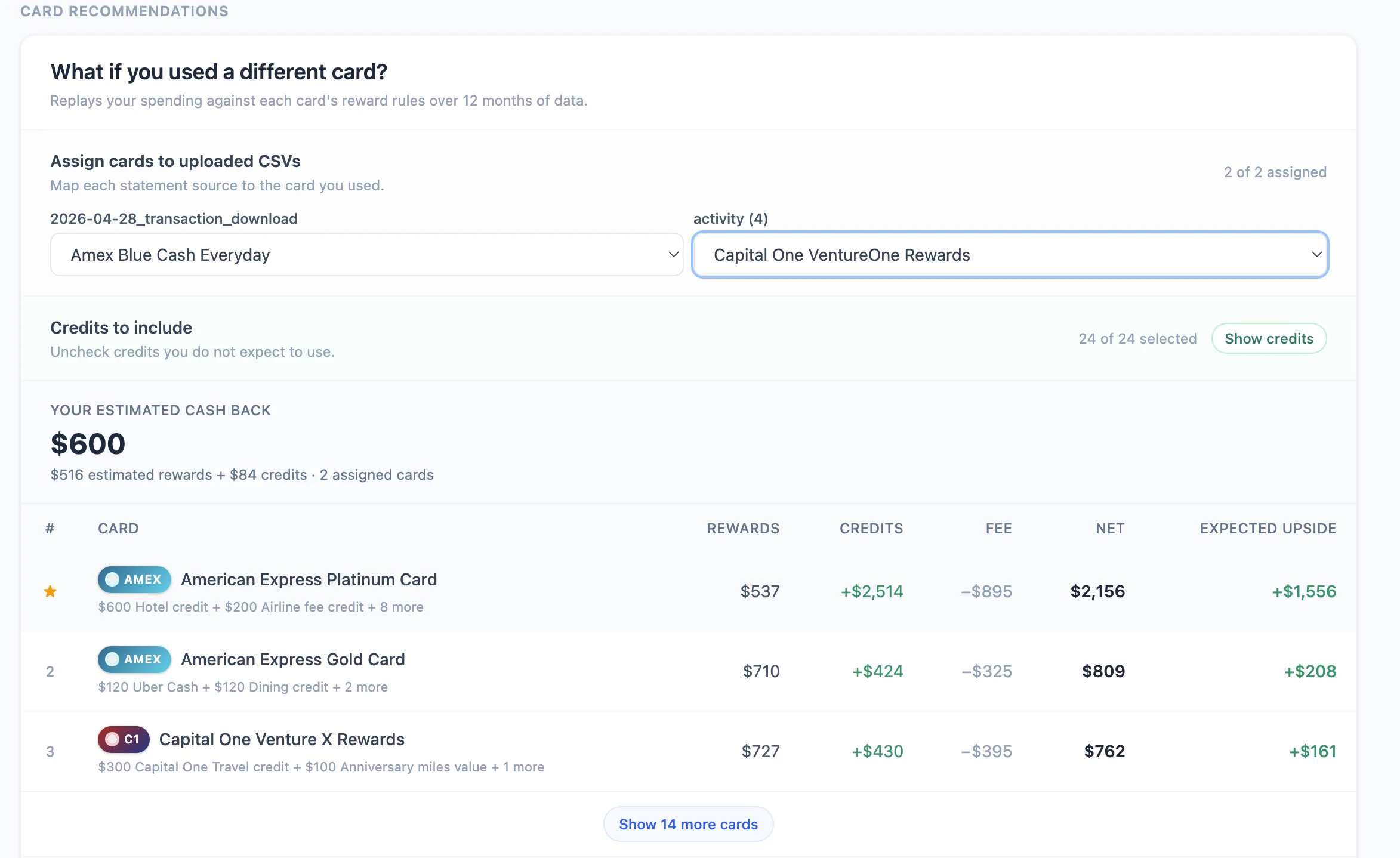Viewport: 1400px width, 858px height.
Task: Click the +$161 expected upside value
Action: coord(1312,751)
